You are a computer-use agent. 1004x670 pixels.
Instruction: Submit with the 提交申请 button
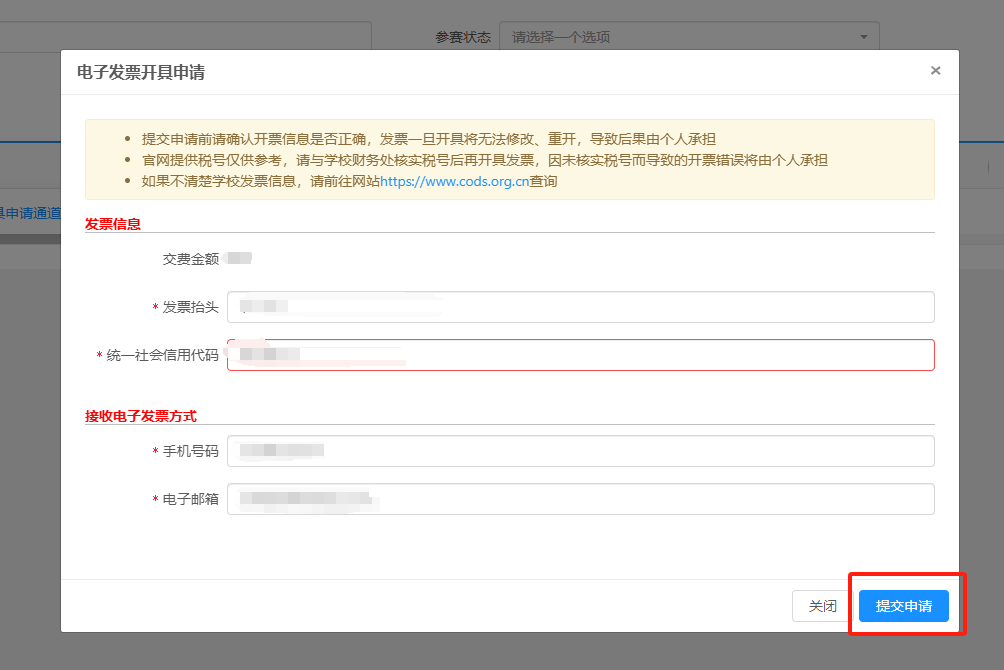(903, 606)
